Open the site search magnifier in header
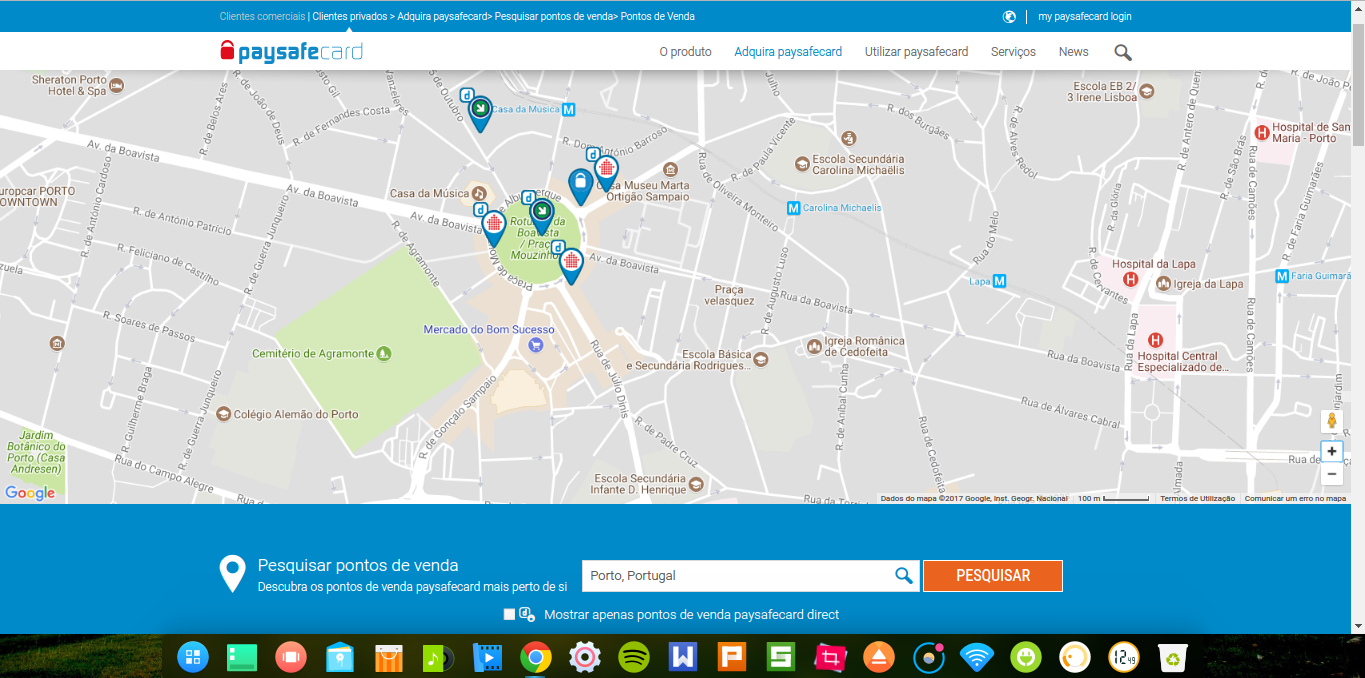The width and height of the screenshot is (1365, 678). (1123, 52)
